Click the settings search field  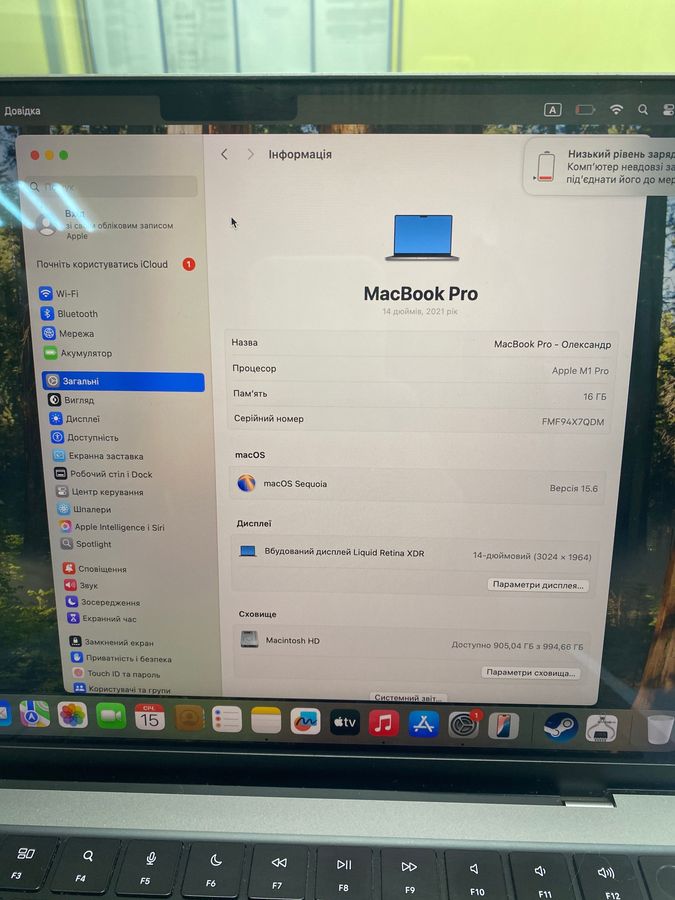coord(112,187)
